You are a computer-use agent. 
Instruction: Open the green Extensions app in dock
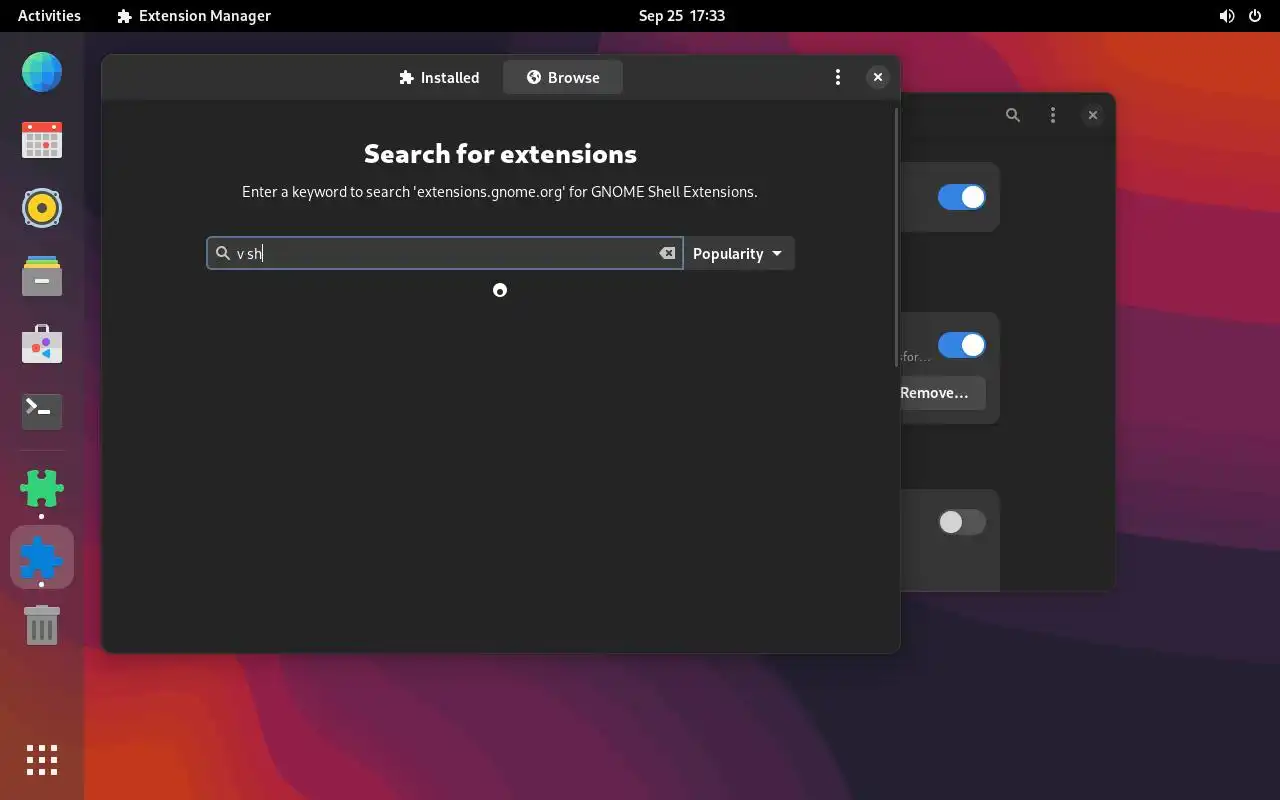point(42,488)
